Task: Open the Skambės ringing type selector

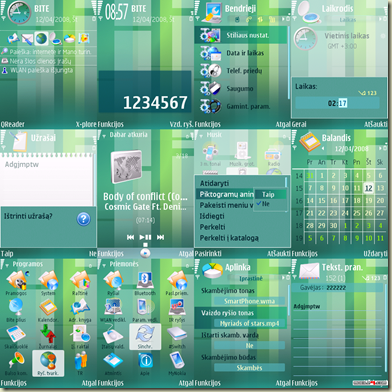Action: (x=249, y=368)
